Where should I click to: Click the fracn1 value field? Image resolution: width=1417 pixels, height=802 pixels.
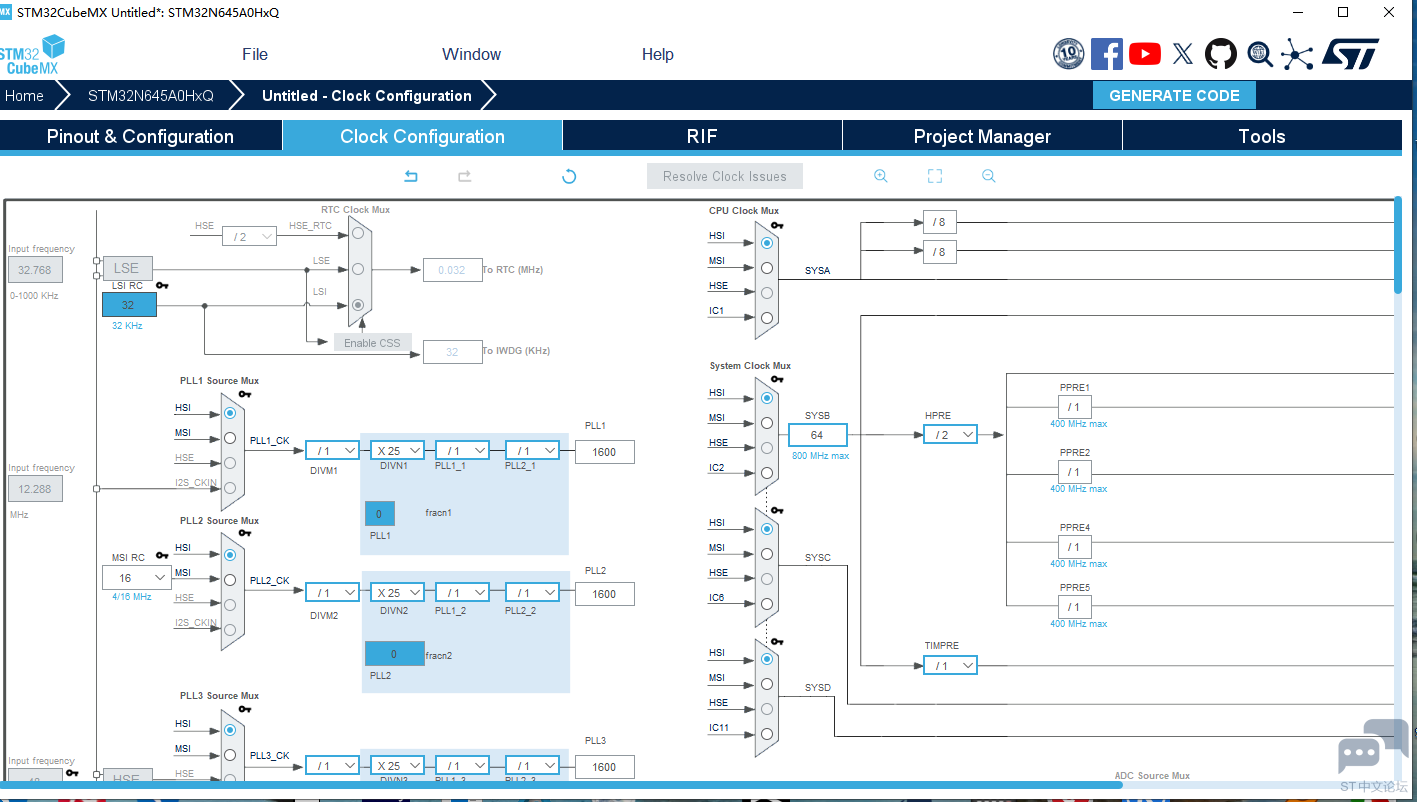(x=380, y=514)
